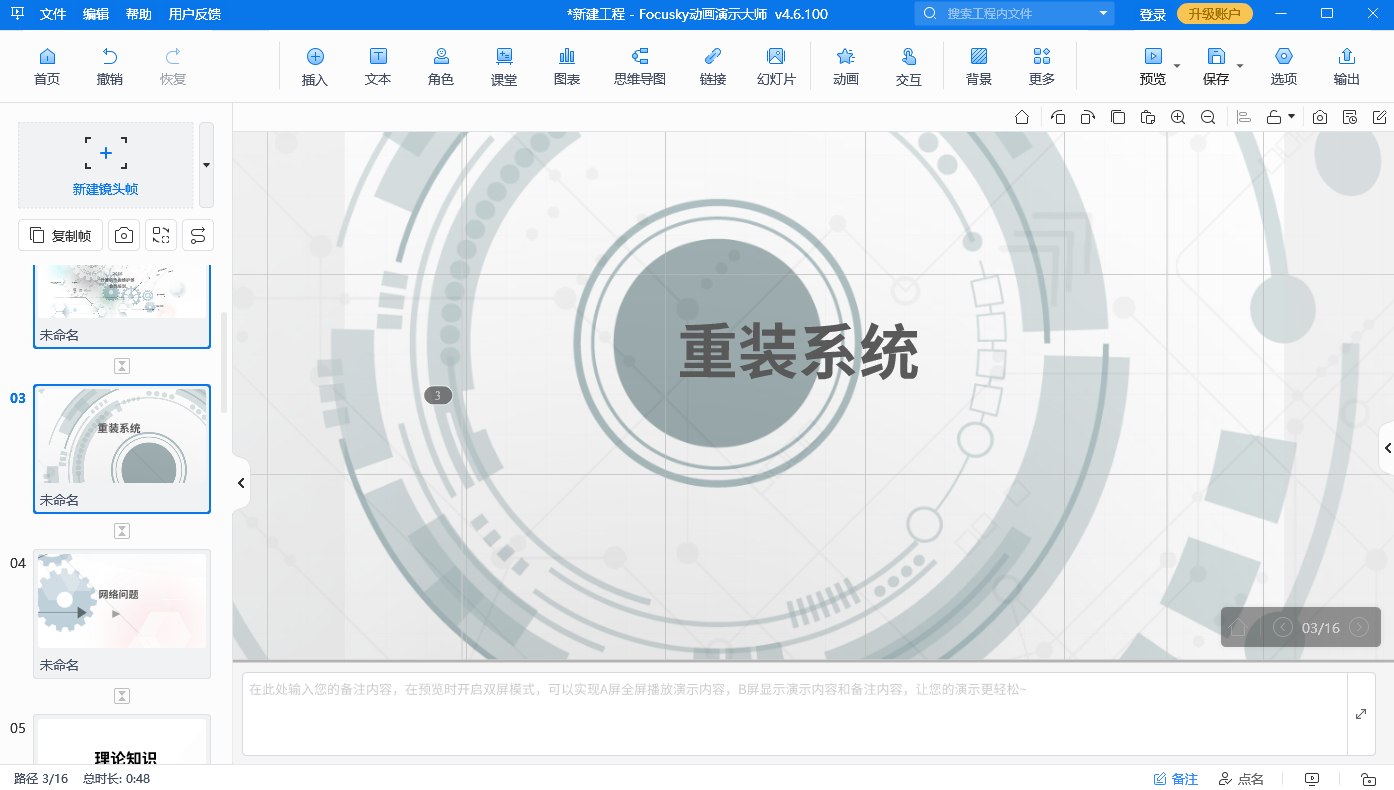This screenshot has width=1394, height=790.
Task: Open the 帮助 menu
Action: pos(139,14)
